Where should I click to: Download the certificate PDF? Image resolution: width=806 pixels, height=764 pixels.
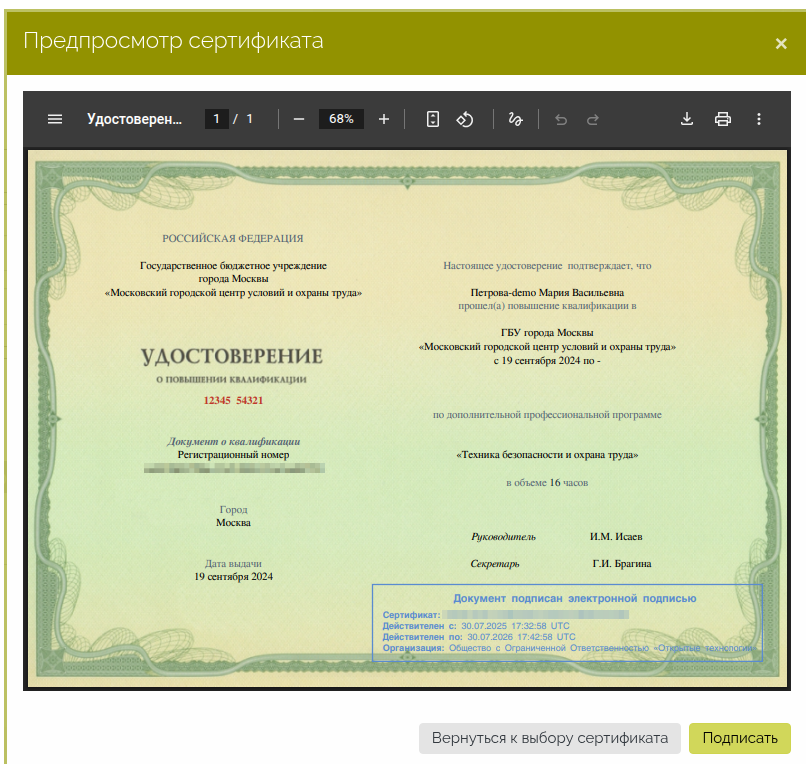pyautogui.click(x=687, y=119)
